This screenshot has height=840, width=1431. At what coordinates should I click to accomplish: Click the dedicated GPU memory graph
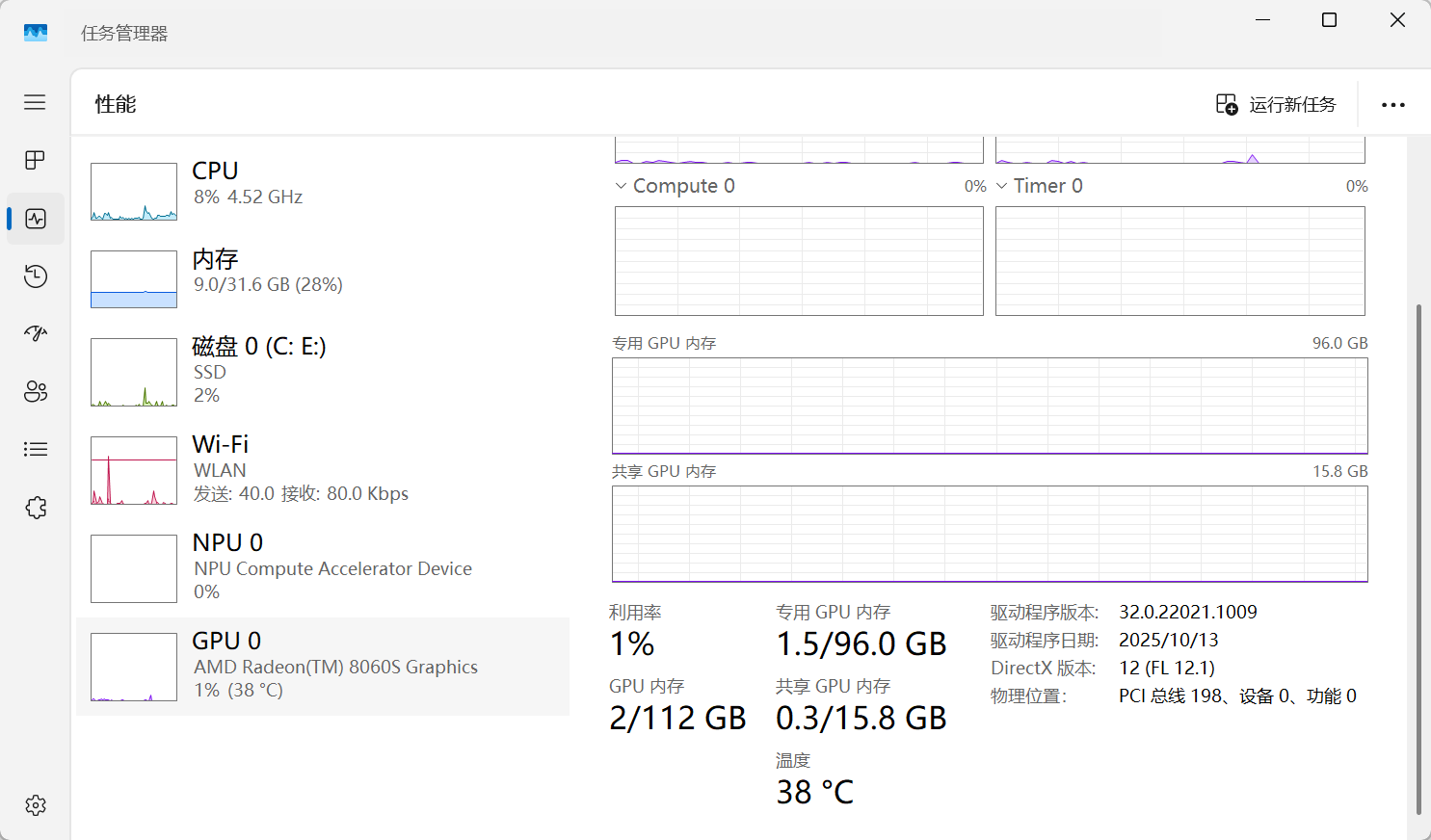(990, 406)
